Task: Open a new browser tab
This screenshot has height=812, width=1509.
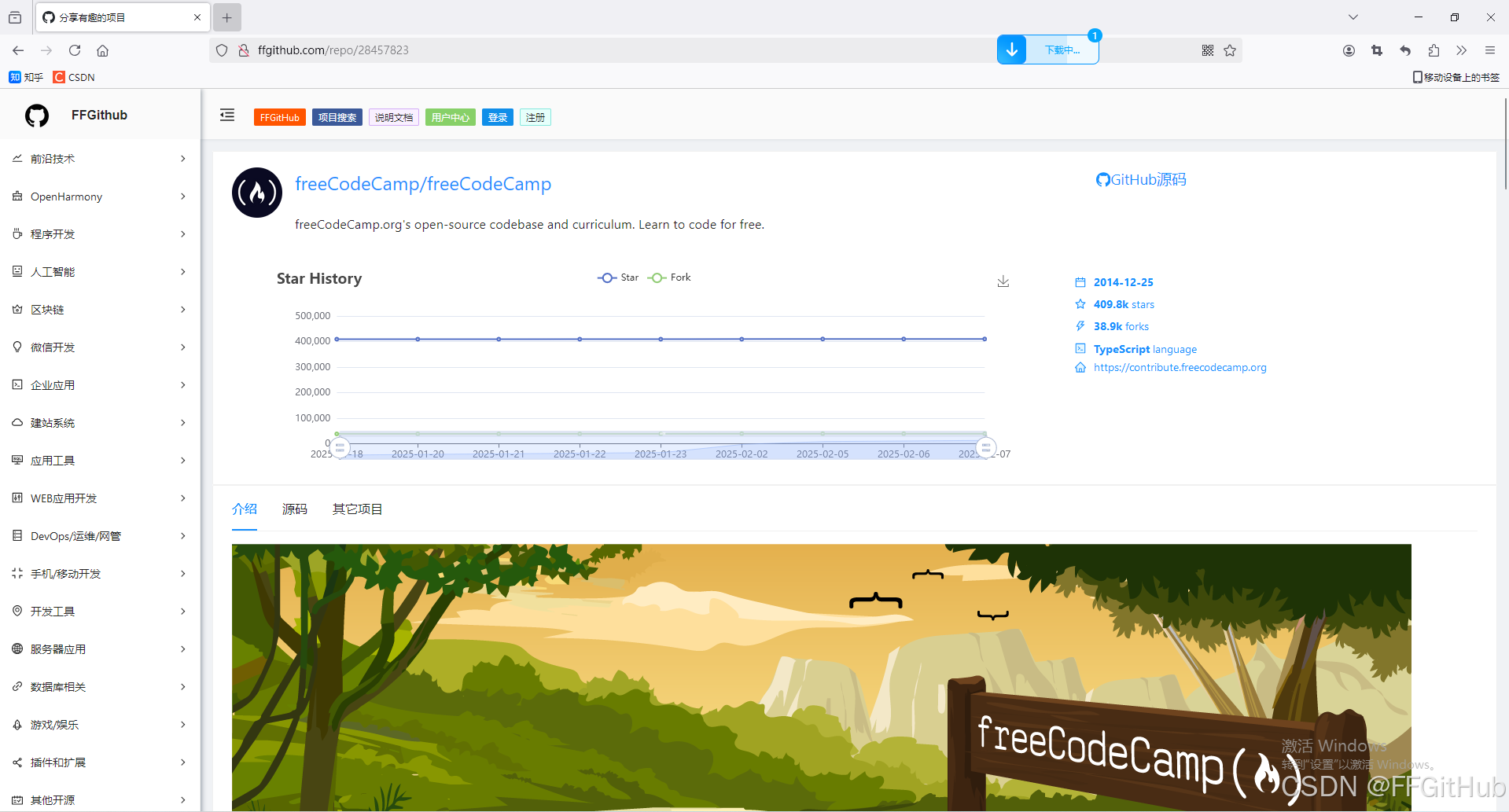Action: (x=227, y=17)
